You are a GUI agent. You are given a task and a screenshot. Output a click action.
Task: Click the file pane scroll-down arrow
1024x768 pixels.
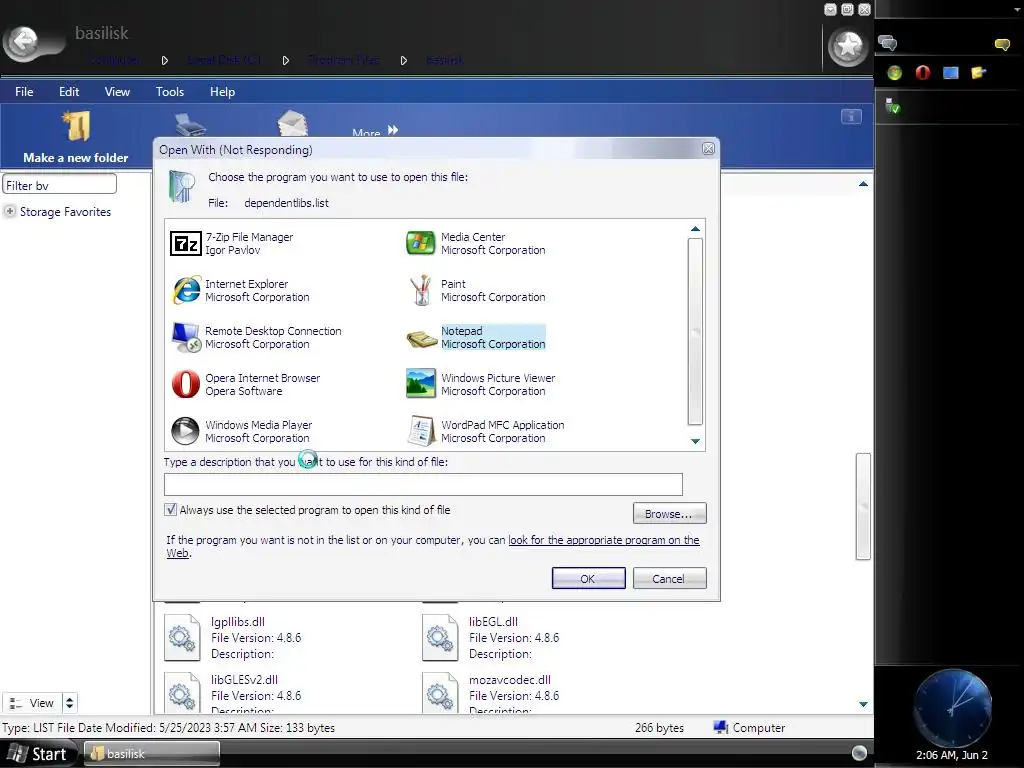[863, 704]
